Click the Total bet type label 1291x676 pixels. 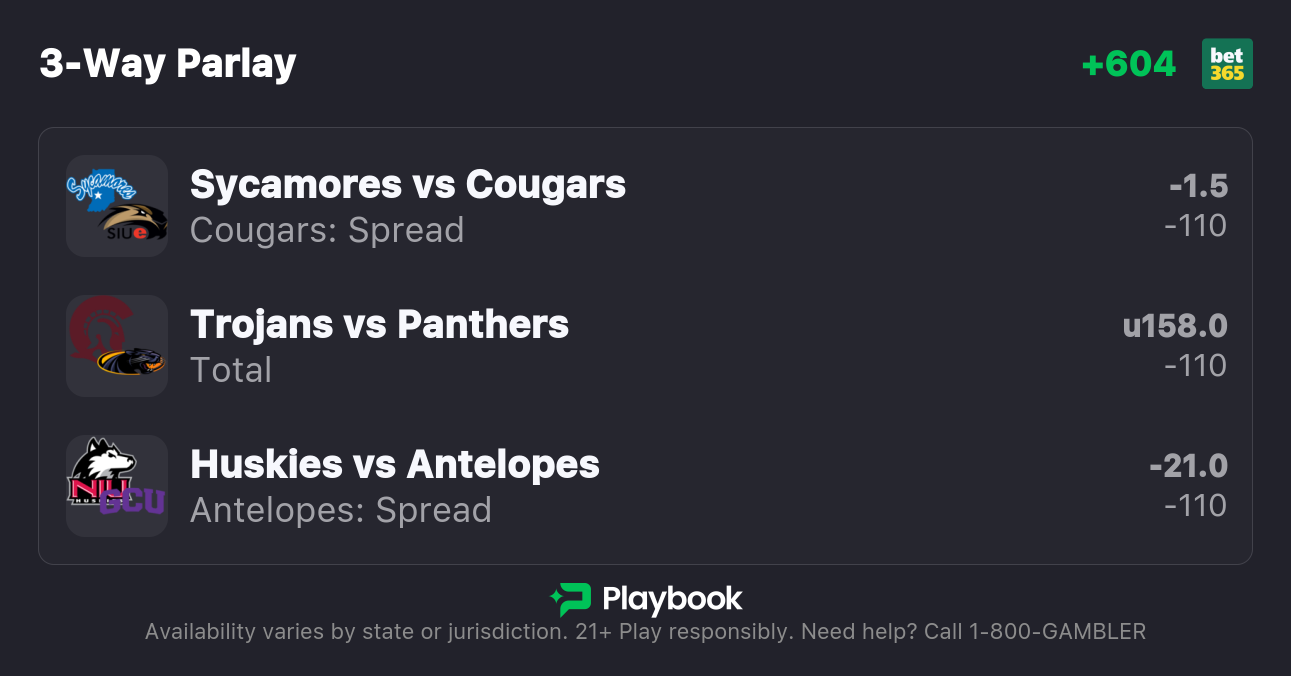point(231,370)
